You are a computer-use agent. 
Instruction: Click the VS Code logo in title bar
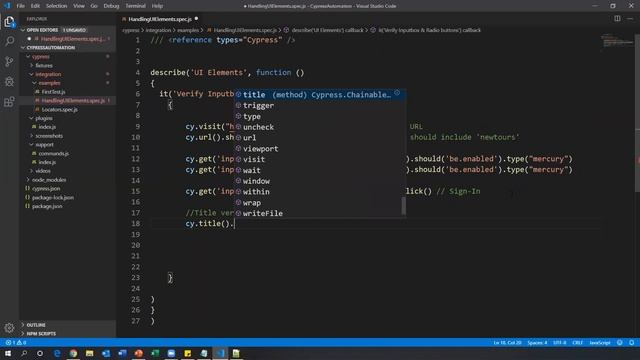pos(7,6)
